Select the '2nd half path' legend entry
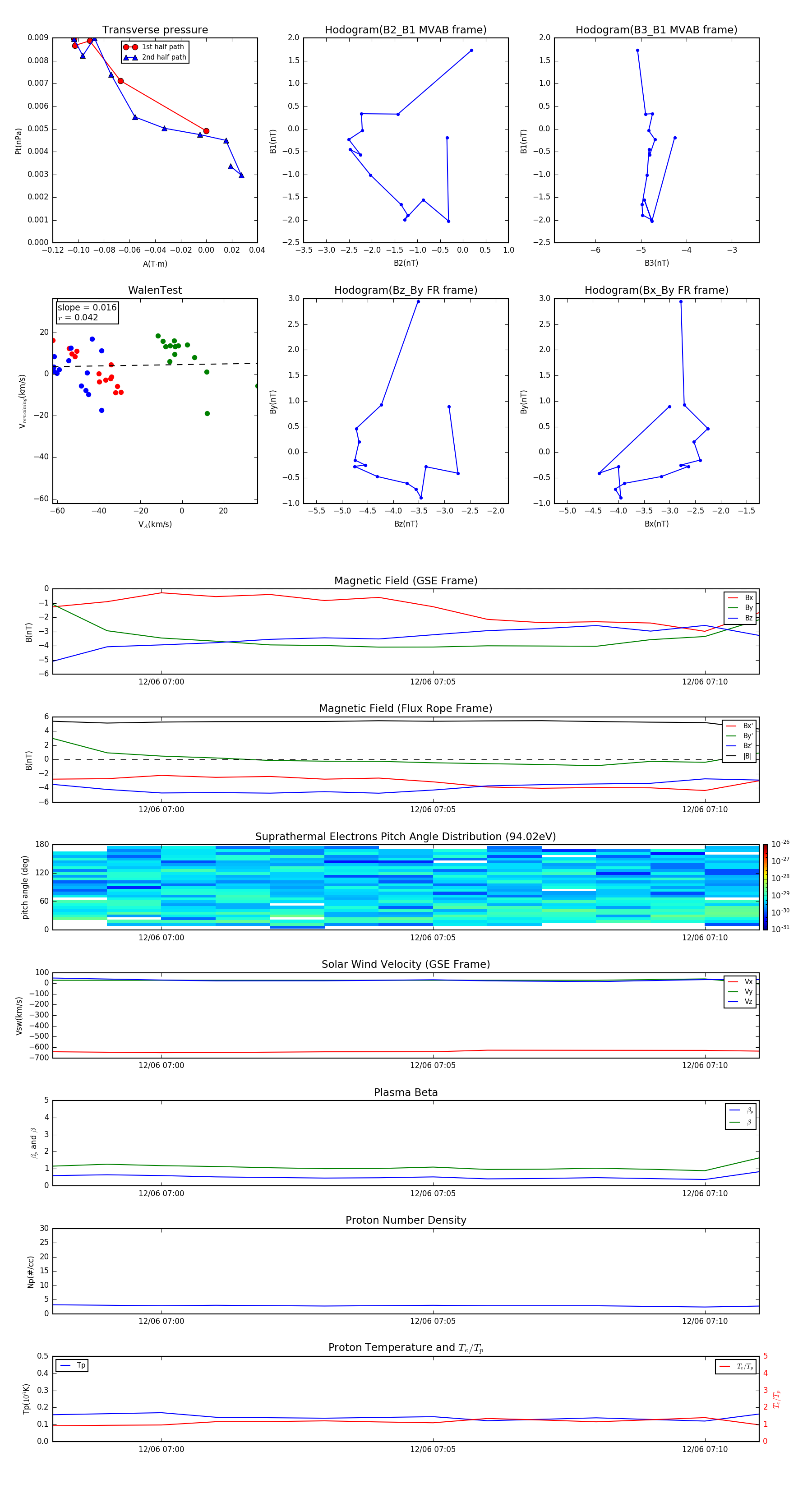This screenshot has height=1489, width=812. pyautogui.click(x=156, y=57)
